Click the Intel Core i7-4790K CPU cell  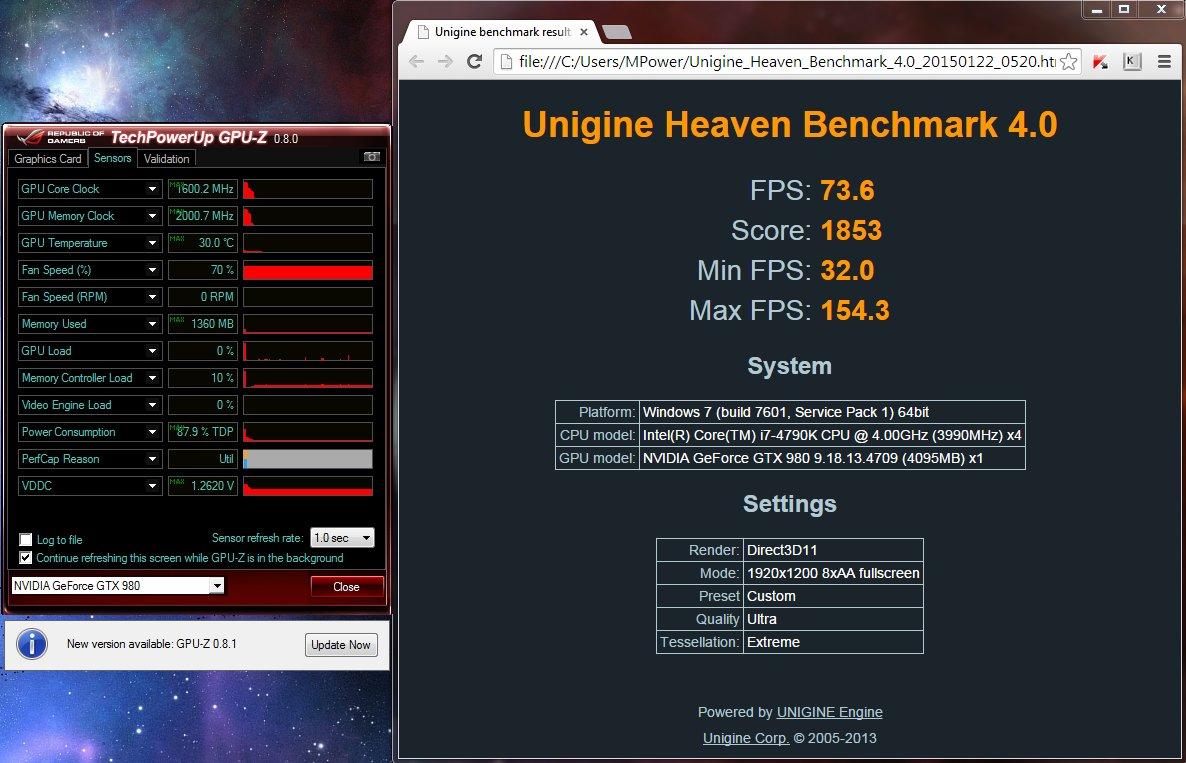[x=832, y=435]
